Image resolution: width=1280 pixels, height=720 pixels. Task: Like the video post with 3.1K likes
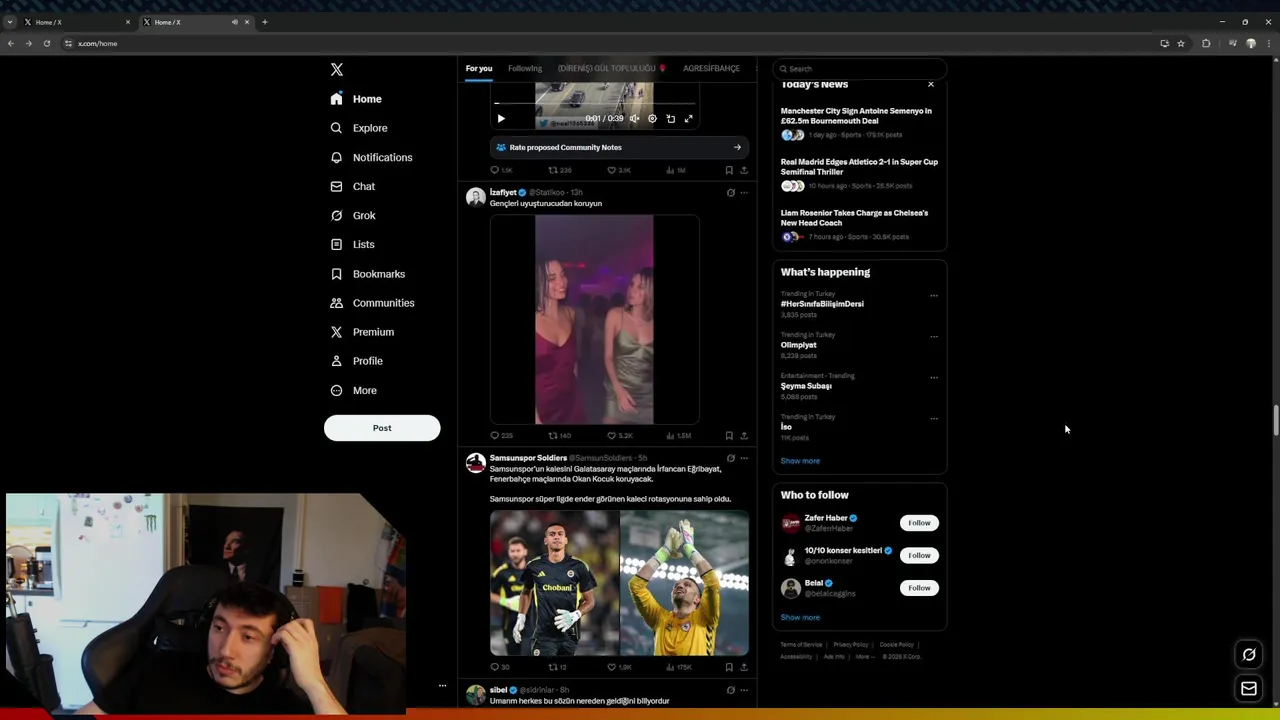(618, 170)
